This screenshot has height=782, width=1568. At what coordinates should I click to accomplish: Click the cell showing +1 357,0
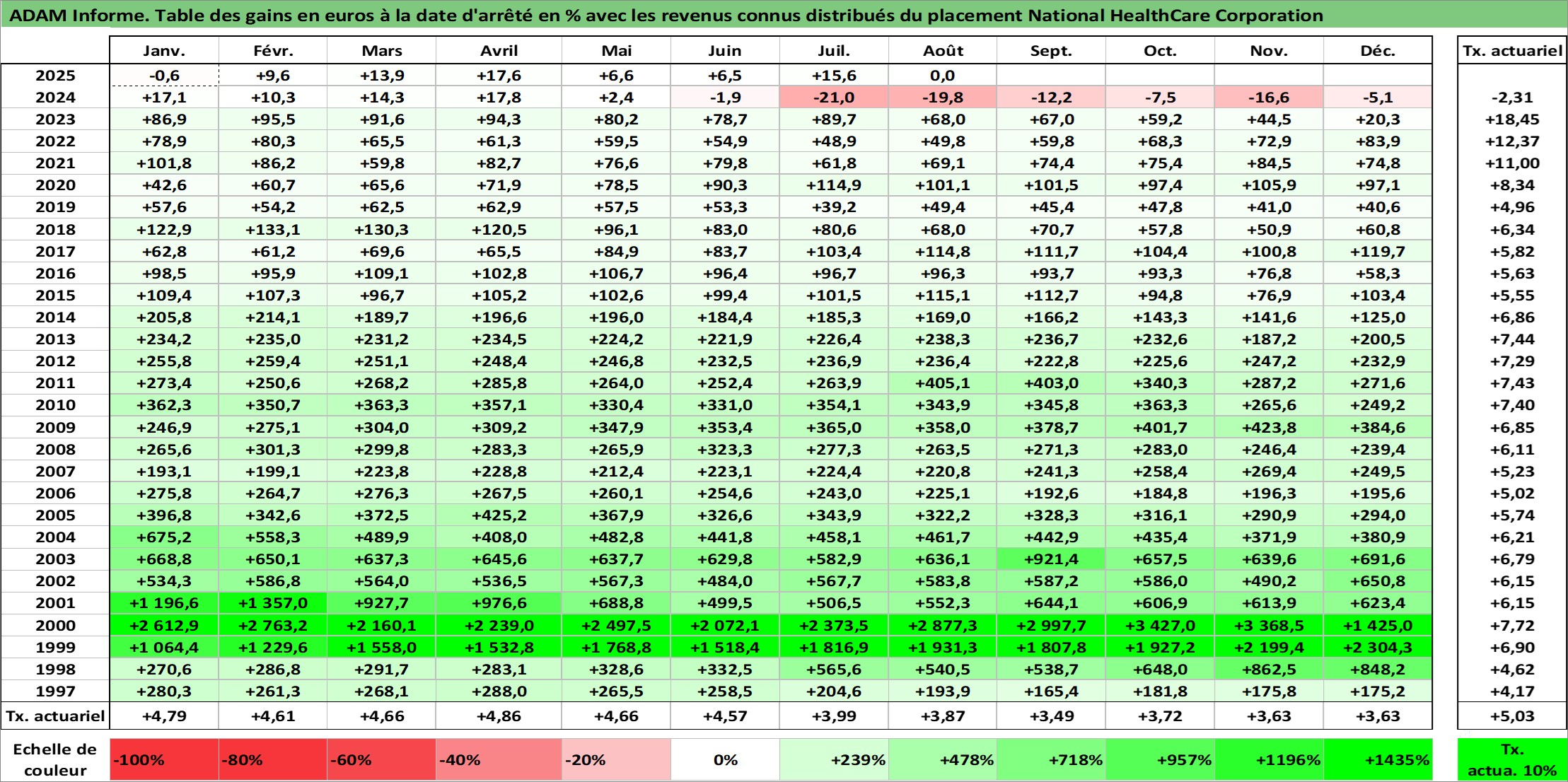273,603
